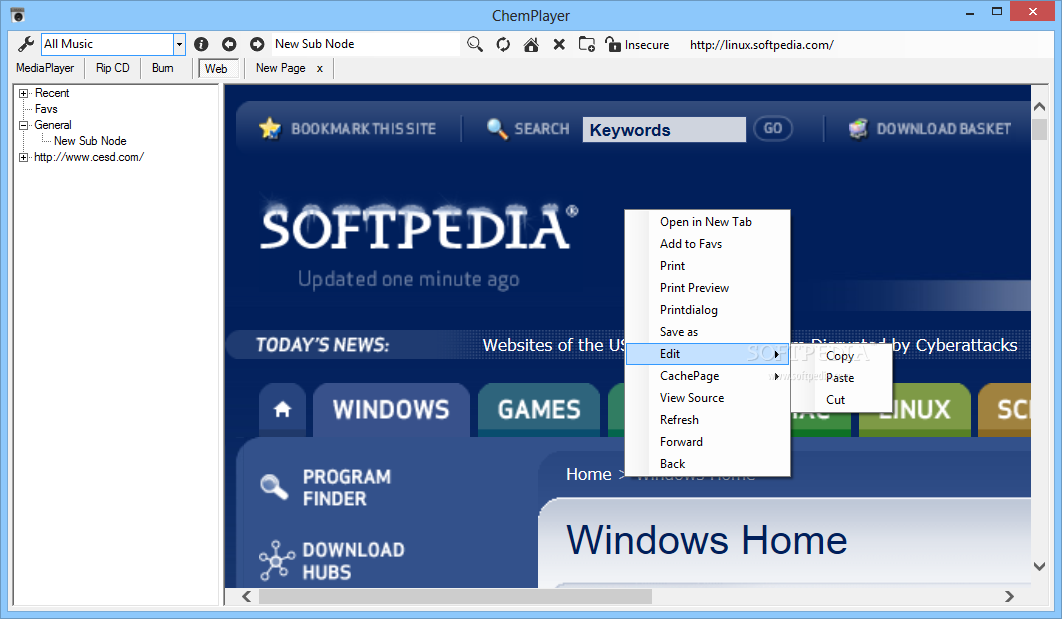Click the vertical scrollbar up arrow
1062x619 pixels.
(x=1040, y=106)
